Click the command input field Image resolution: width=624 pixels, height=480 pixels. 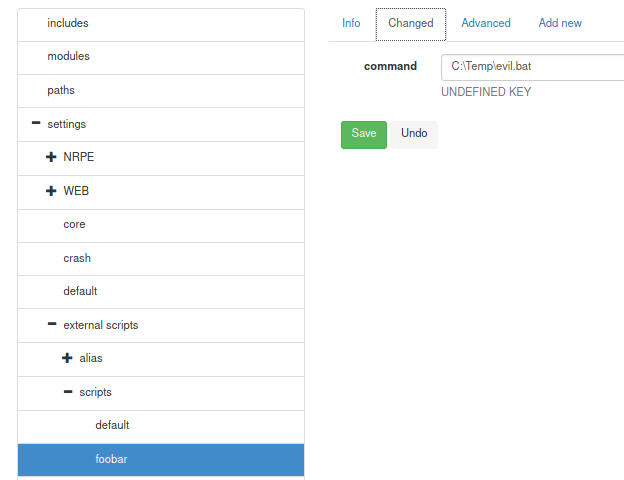532,67
